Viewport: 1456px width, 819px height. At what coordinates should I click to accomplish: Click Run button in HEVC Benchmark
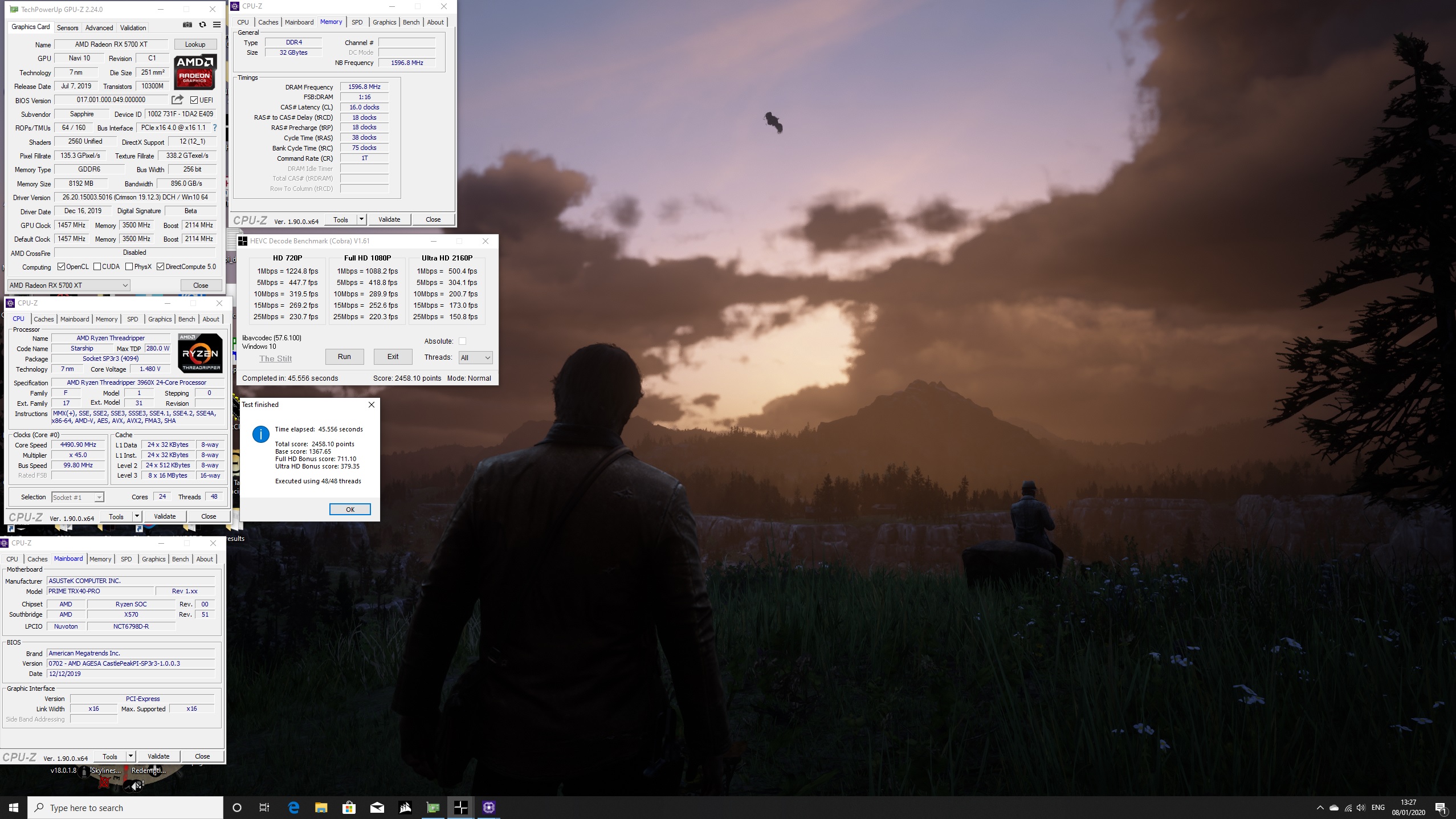344,357
